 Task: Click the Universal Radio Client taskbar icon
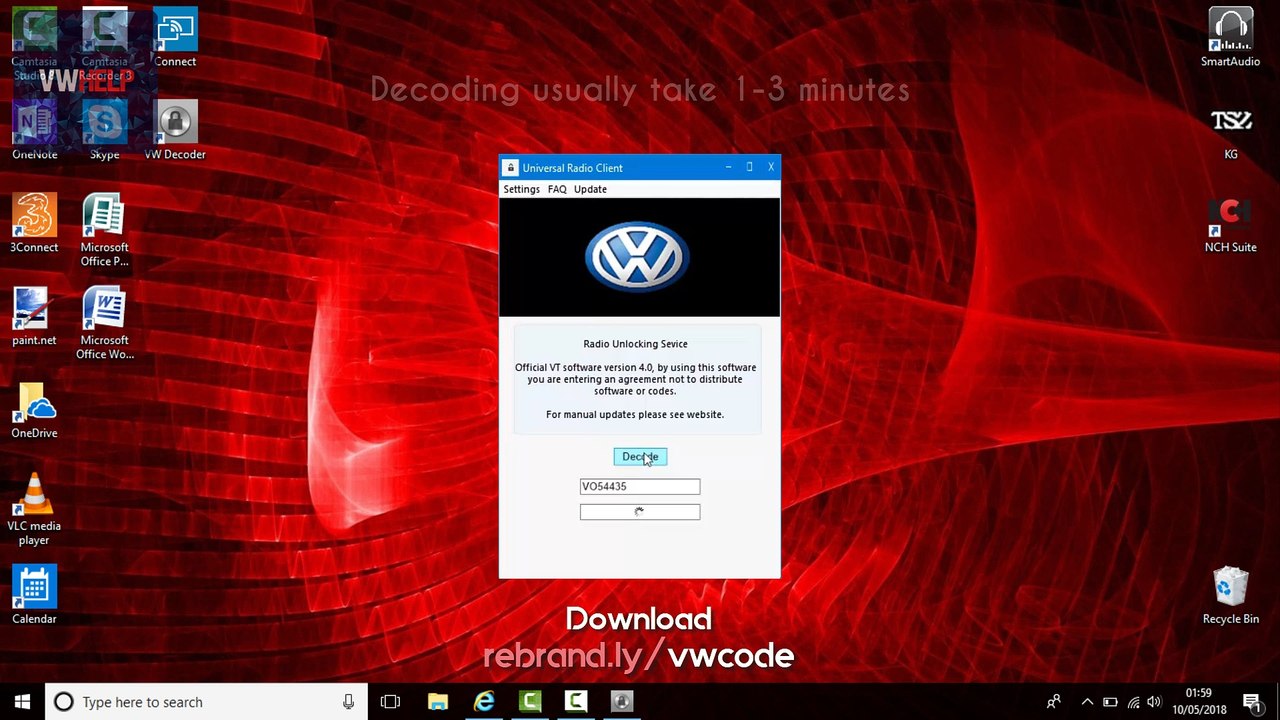pyautogui.click(x=622, y=702)
